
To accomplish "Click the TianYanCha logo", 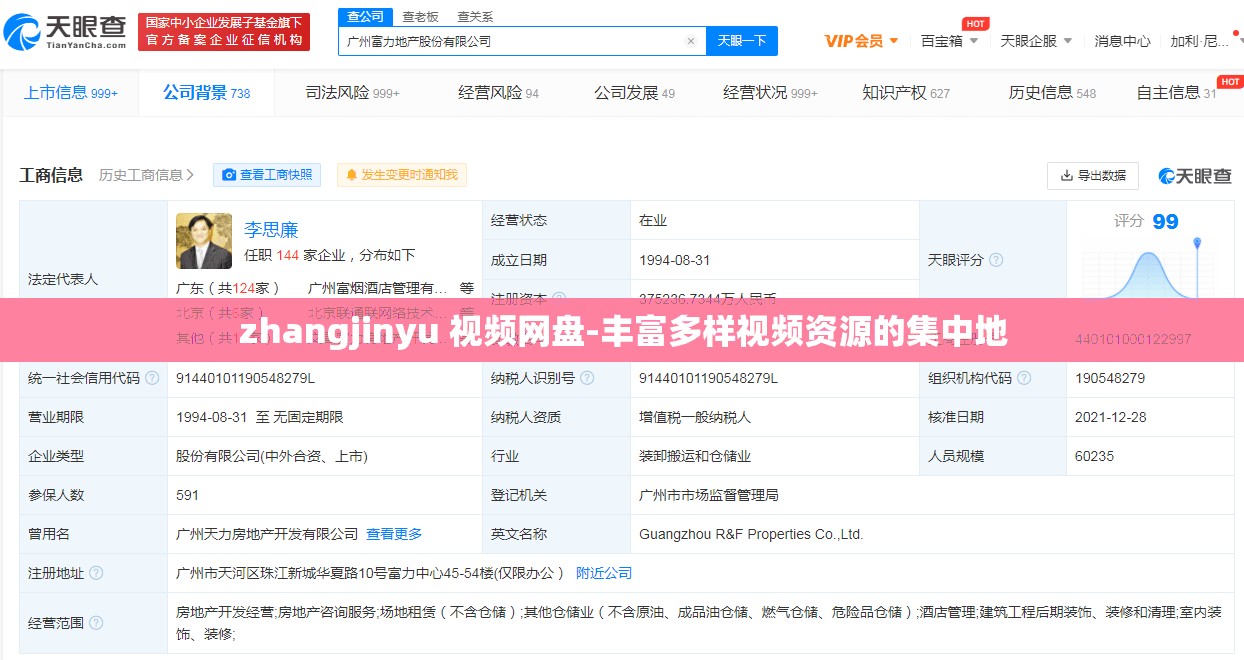I will tap(65, 32).
